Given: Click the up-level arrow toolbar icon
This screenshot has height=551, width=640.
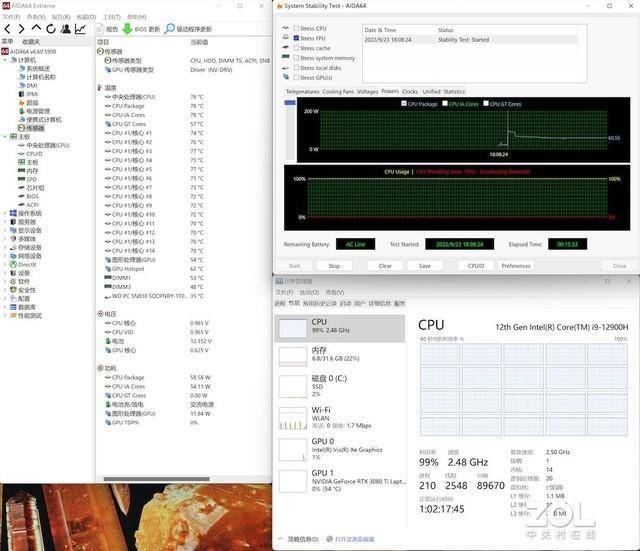Looking at the screenshot, I should tap(36, 28).
